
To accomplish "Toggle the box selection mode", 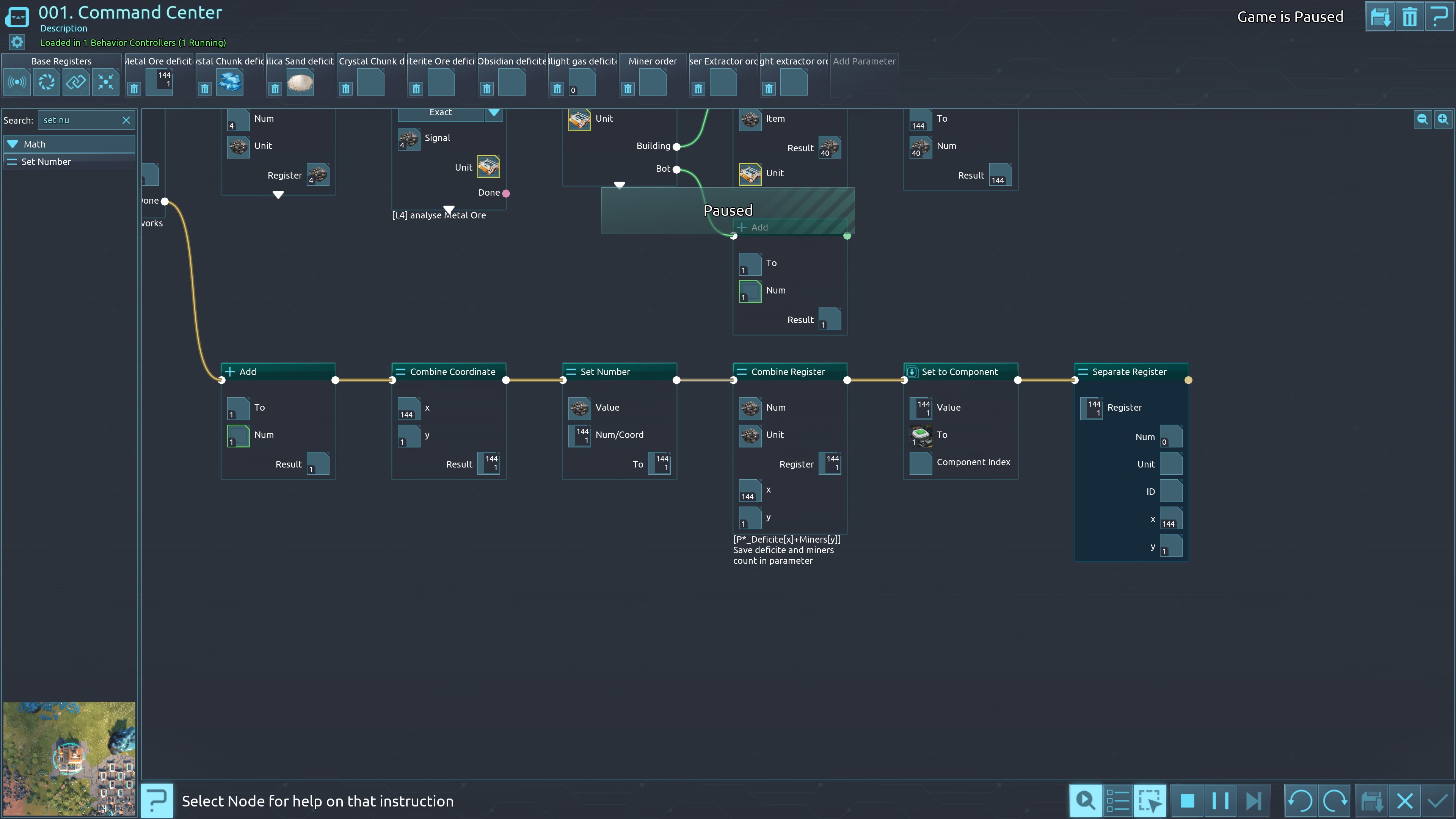I will [x=1150, y=801].
